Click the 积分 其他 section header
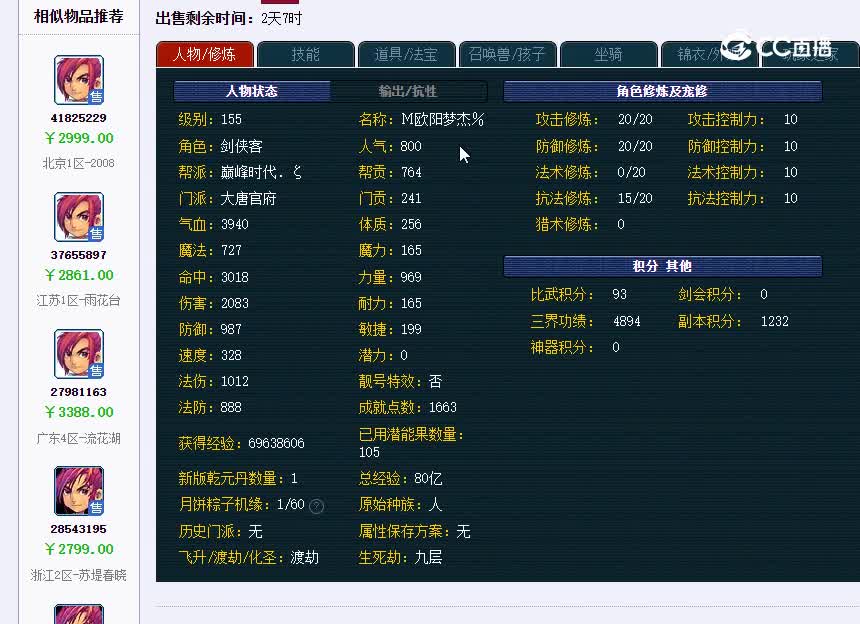 663,266
